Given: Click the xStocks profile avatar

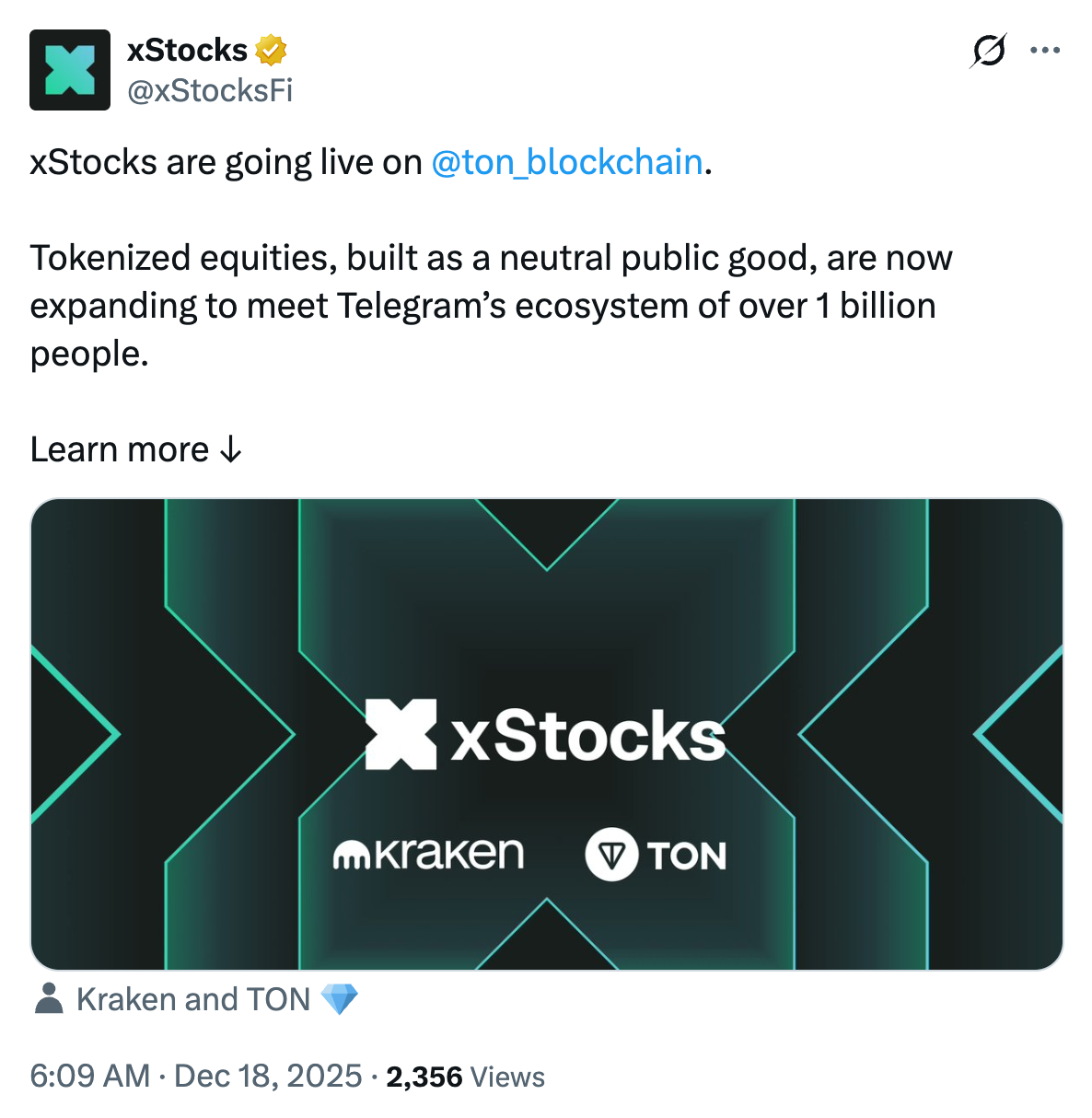Looking at the screenshot, I should [x=70, y=70].
